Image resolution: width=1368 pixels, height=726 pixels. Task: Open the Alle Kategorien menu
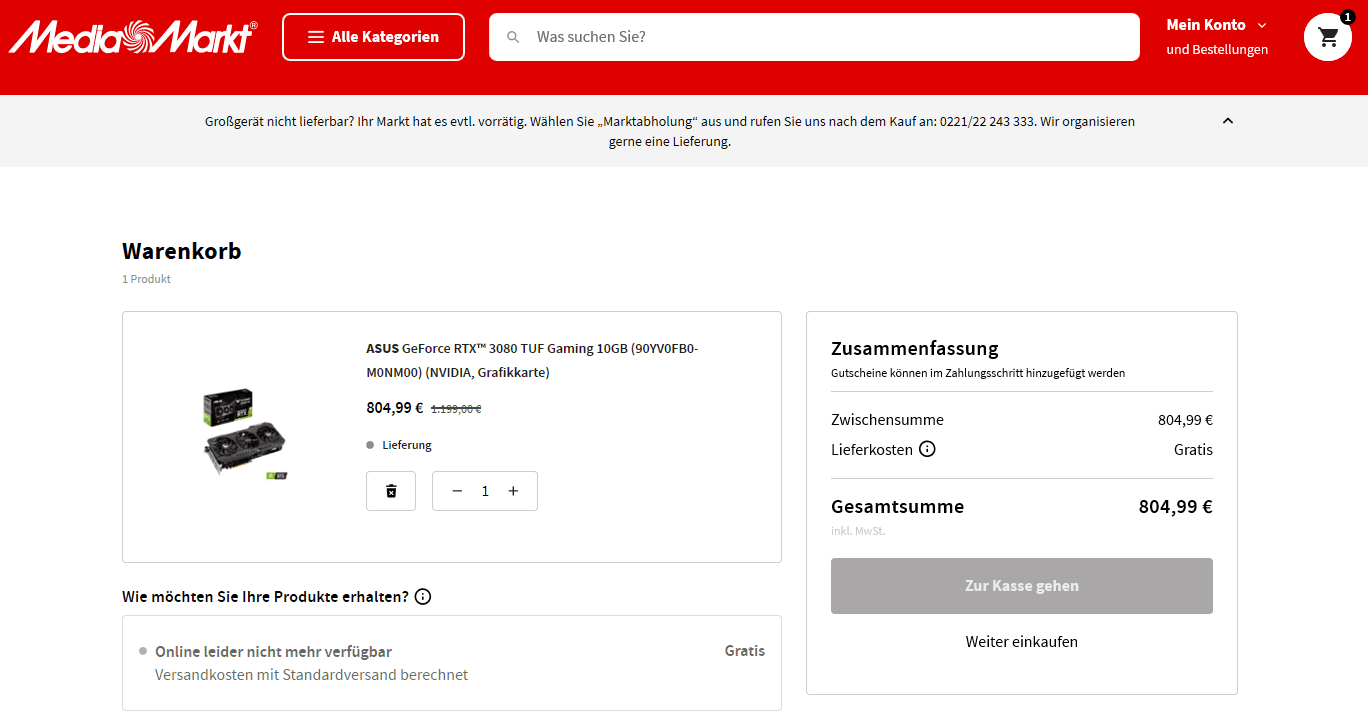(x=373, y=37)
